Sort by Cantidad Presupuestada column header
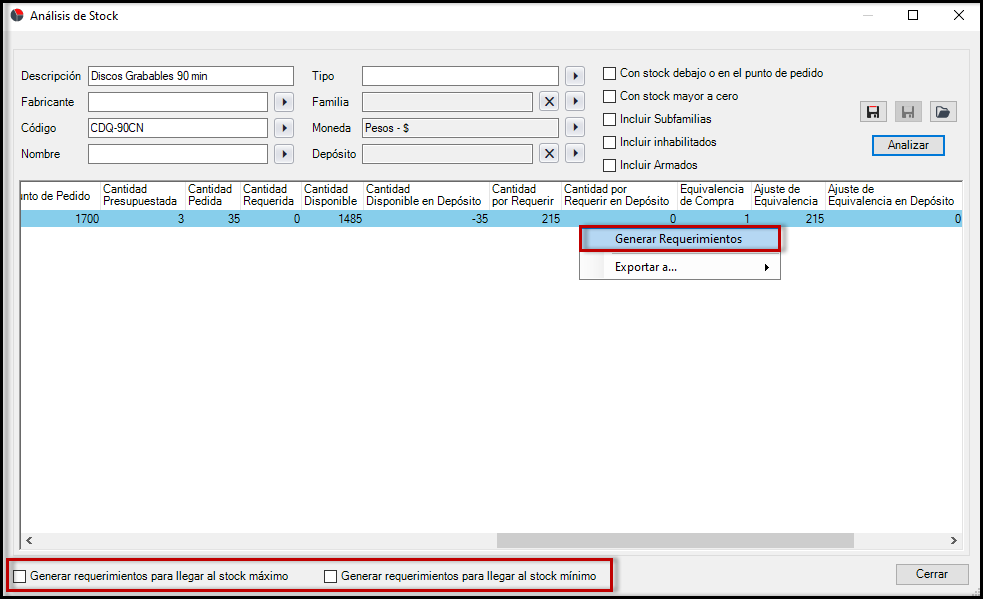 click(x=143, y=195)
